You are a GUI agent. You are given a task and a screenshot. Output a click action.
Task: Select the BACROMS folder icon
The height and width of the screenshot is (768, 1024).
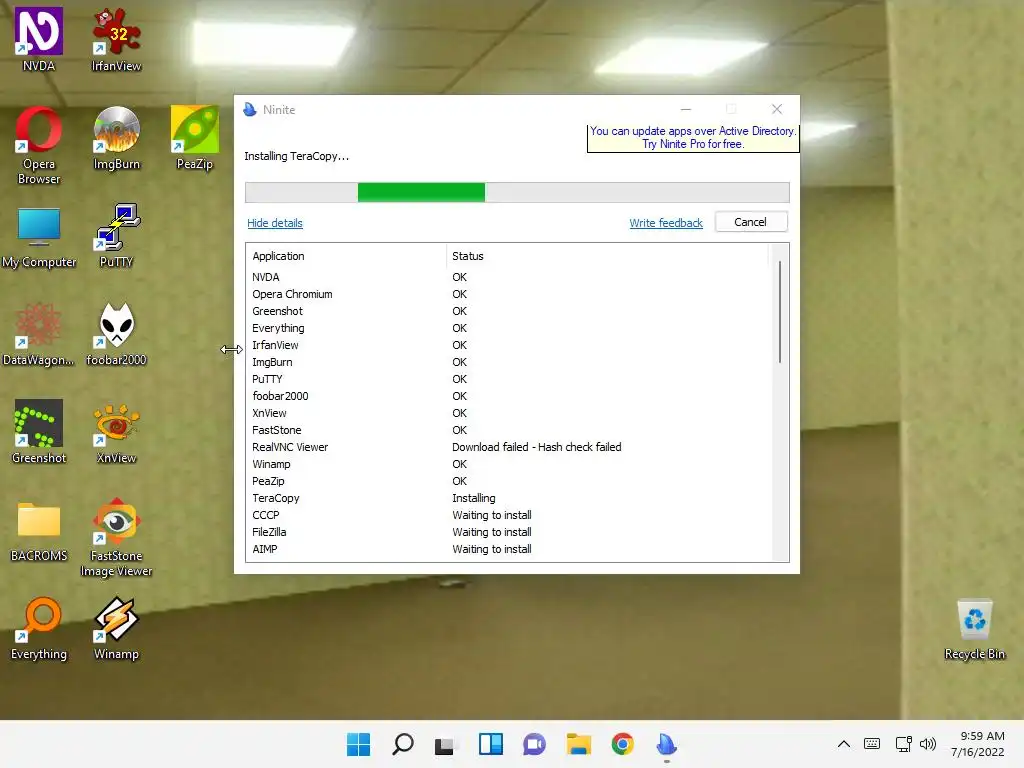click(x=39, y=531)
